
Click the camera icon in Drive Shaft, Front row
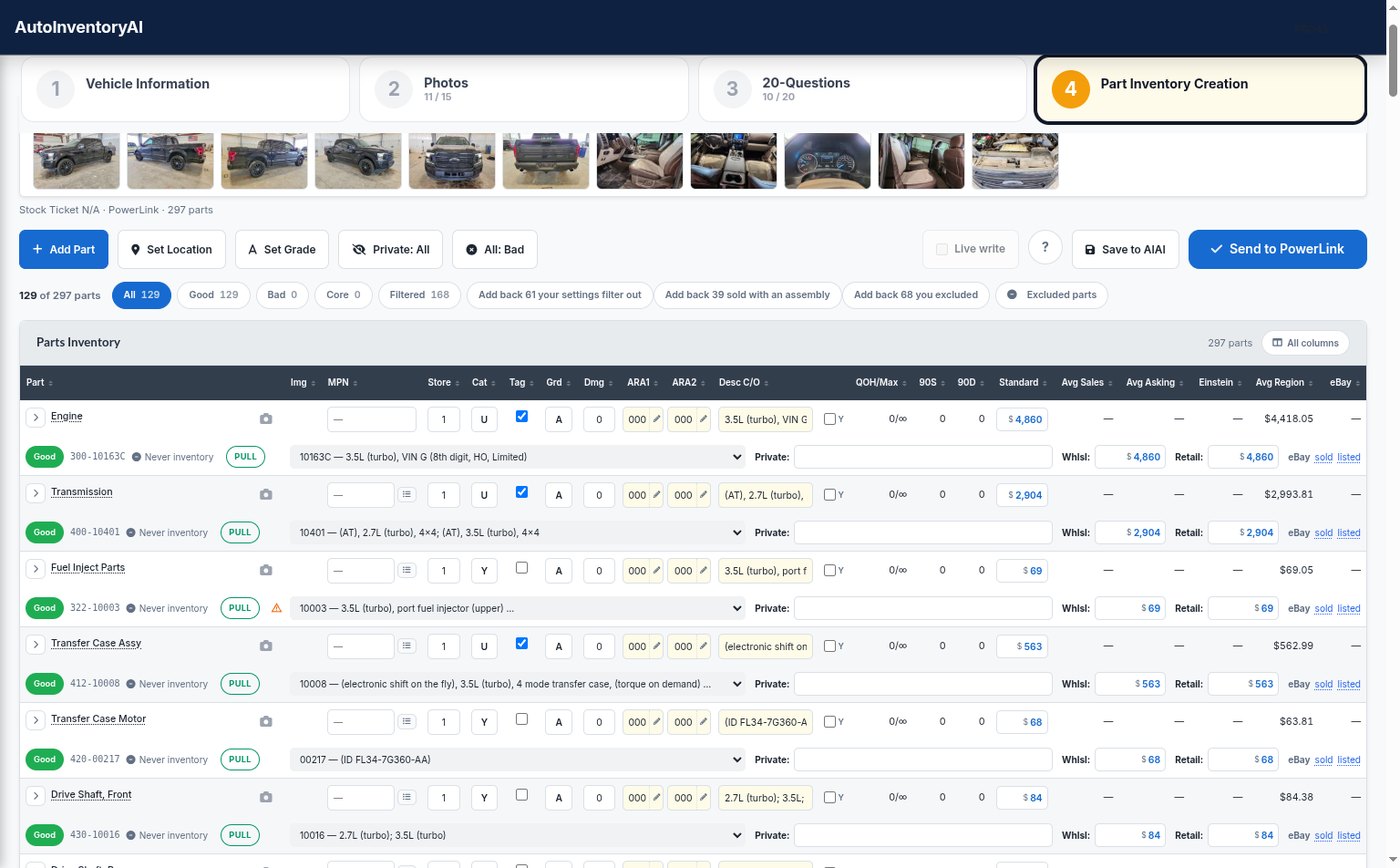pyautogui.click(x=266, y=797)
